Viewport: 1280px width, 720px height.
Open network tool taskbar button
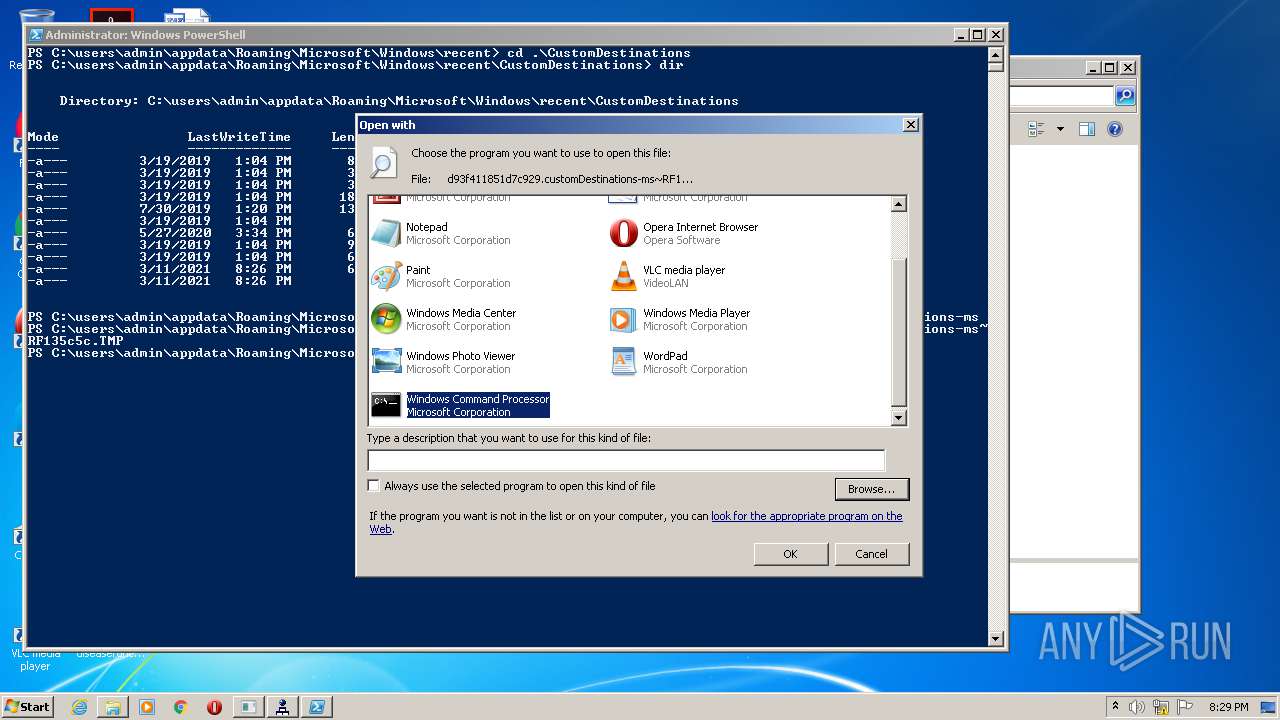pos(282,707)
